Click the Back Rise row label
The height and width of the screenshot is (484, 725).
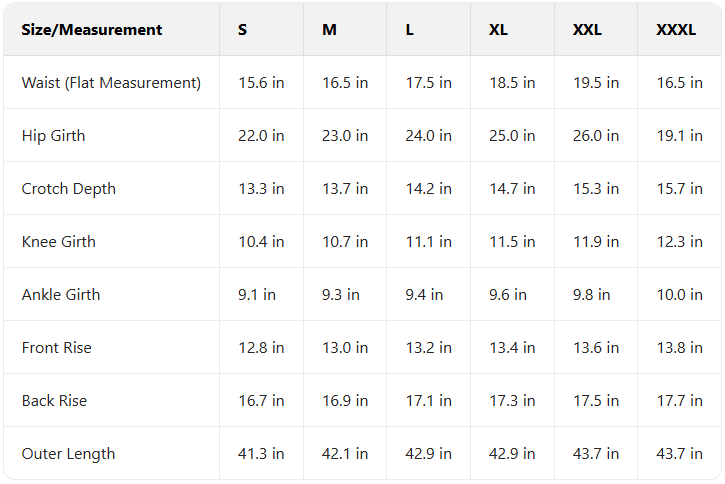pyautogui.click(x=54, y=401)
